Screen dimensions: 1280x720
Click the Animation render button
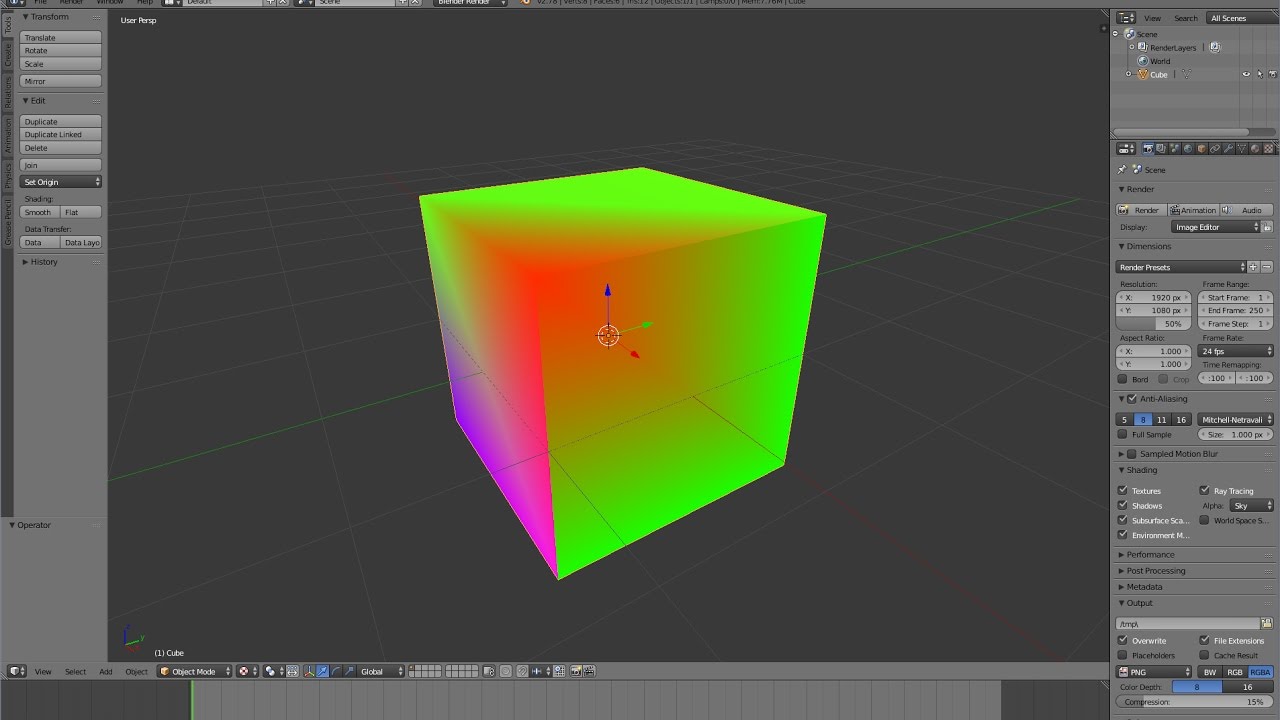pos(1192,210)
